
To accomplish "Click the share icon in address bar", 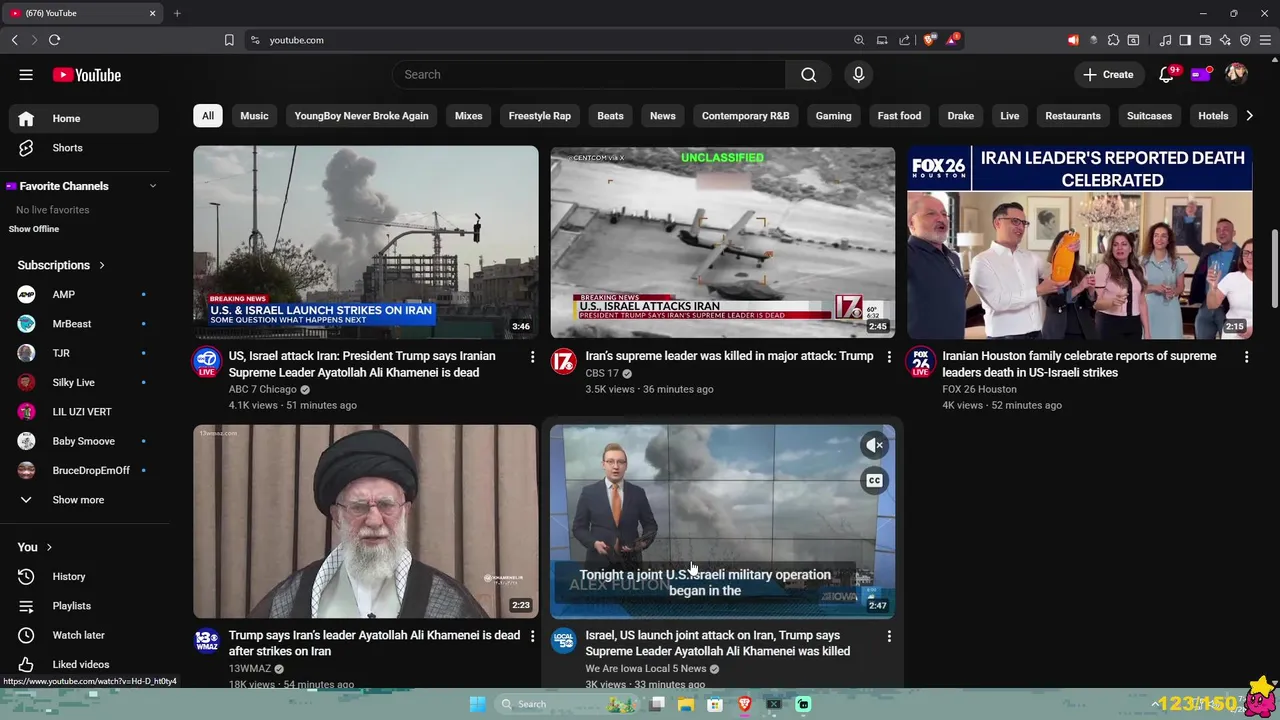I will click(x=905, y=40).
